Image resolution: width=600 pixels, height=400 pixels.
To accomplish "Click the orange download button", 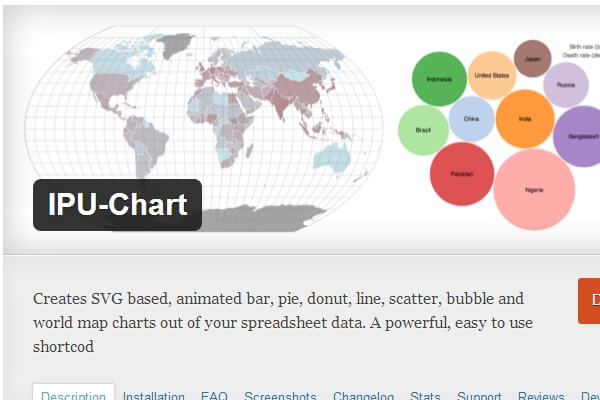I will coord(589,301).
